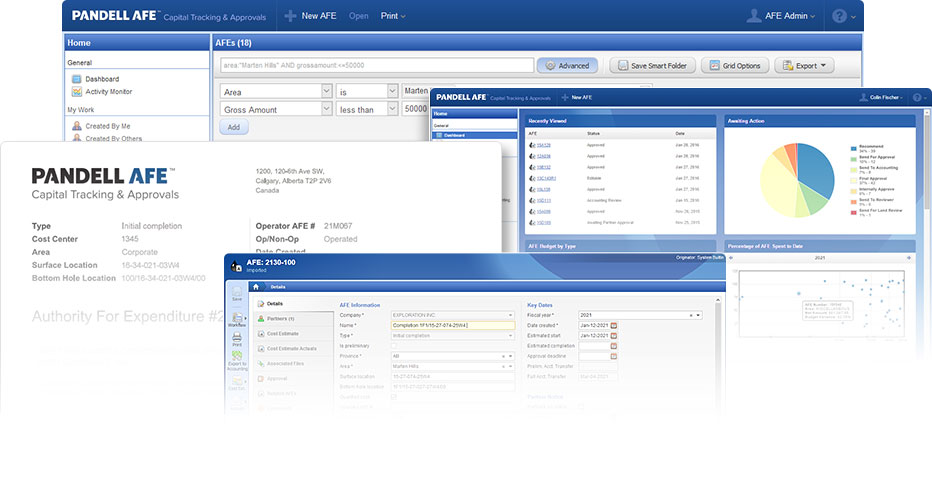The width and height of the screenshot is (932, 487).
Task: Click the home icon in Details breadcrumb
Action: [256, 287]
